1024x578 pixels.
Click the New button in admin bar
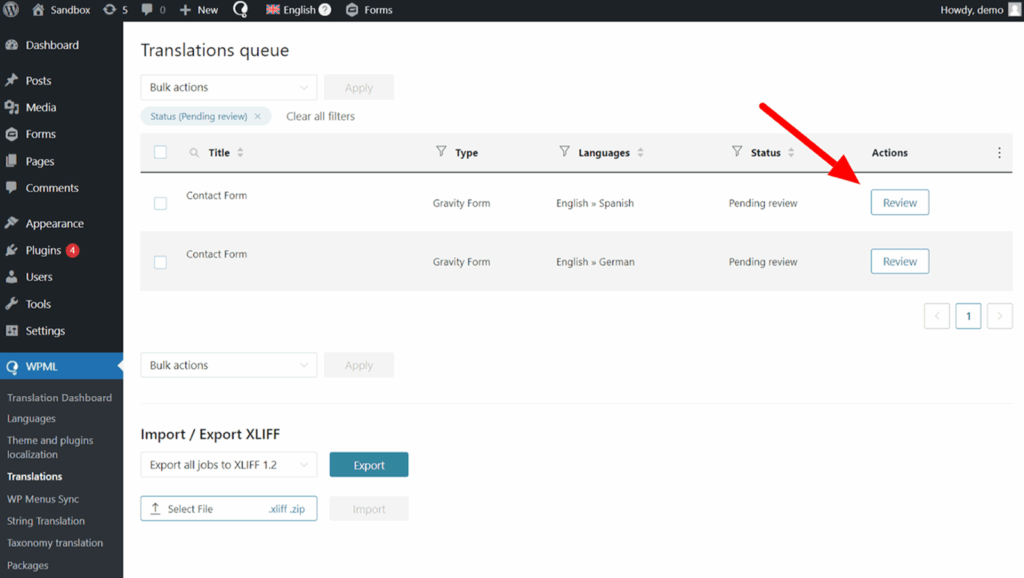point(199,10)
